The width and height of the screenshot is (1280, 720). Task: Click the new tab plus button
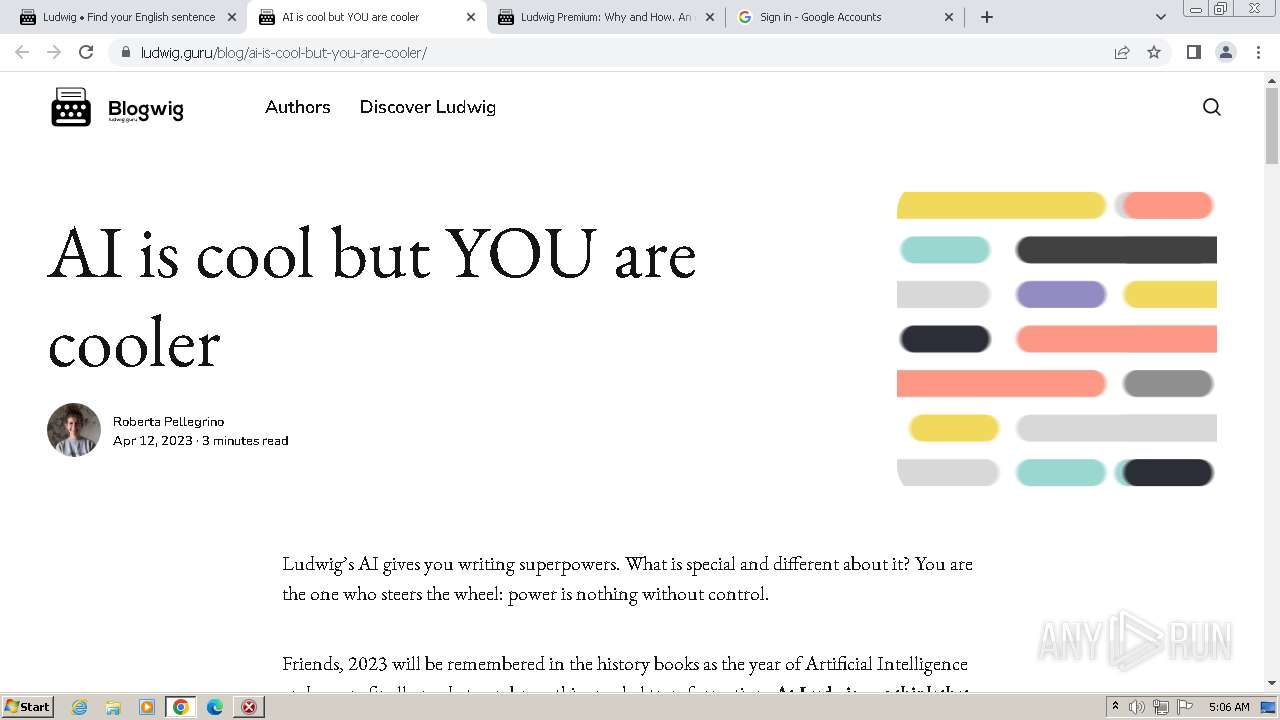987,17
